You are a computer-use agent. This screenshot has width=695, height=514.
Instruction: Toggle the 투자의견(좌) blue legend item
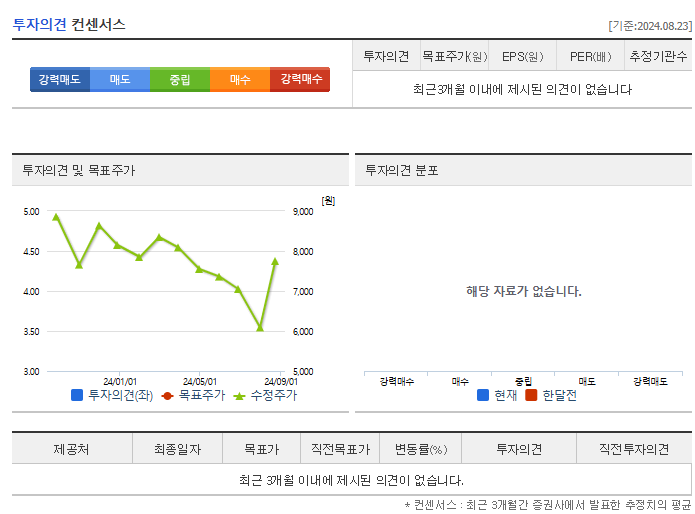click(x=112, y=395)
